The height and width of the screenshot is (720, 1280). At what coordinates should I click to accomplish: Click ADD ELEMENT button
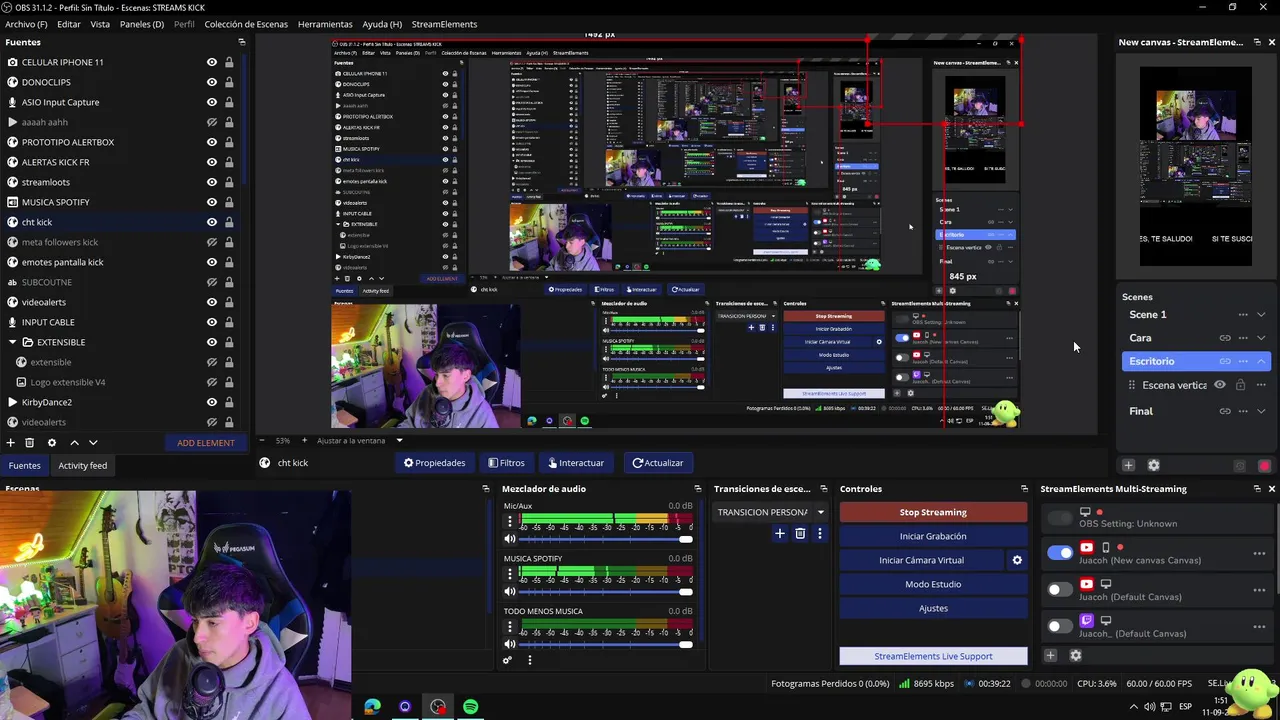(x=206, y=443)
